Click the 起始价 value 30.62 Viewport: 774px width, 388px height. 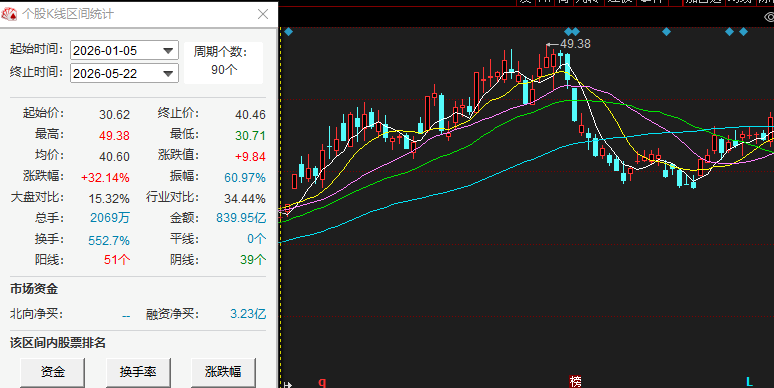(x=115, y=115)
